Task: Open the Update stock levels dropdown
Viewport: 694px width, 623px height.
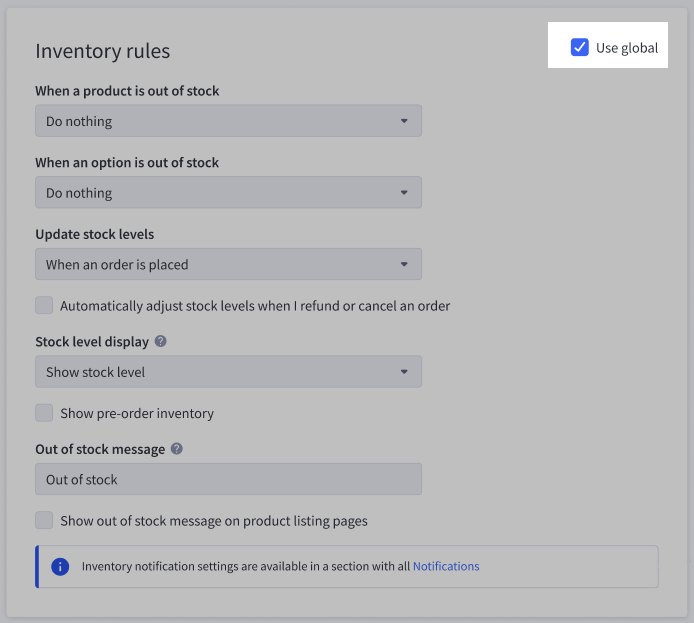Action: point(228,265)
